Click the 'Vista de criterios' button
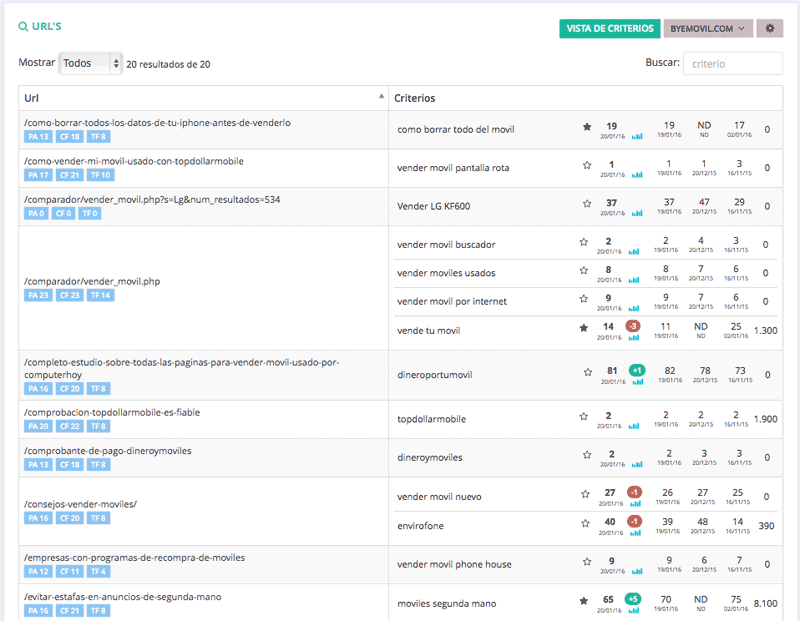This screenshot has width=800, height=621. pyautogui.click(x=609, y=29)
